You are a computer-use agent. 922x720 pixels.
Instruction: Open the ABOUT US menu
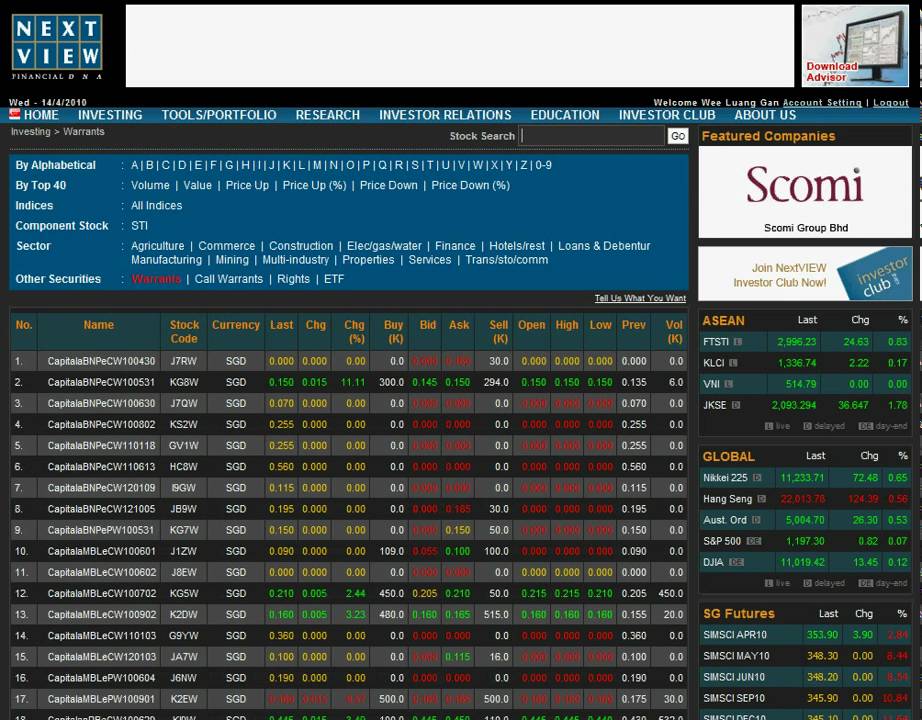click(765, 115)
